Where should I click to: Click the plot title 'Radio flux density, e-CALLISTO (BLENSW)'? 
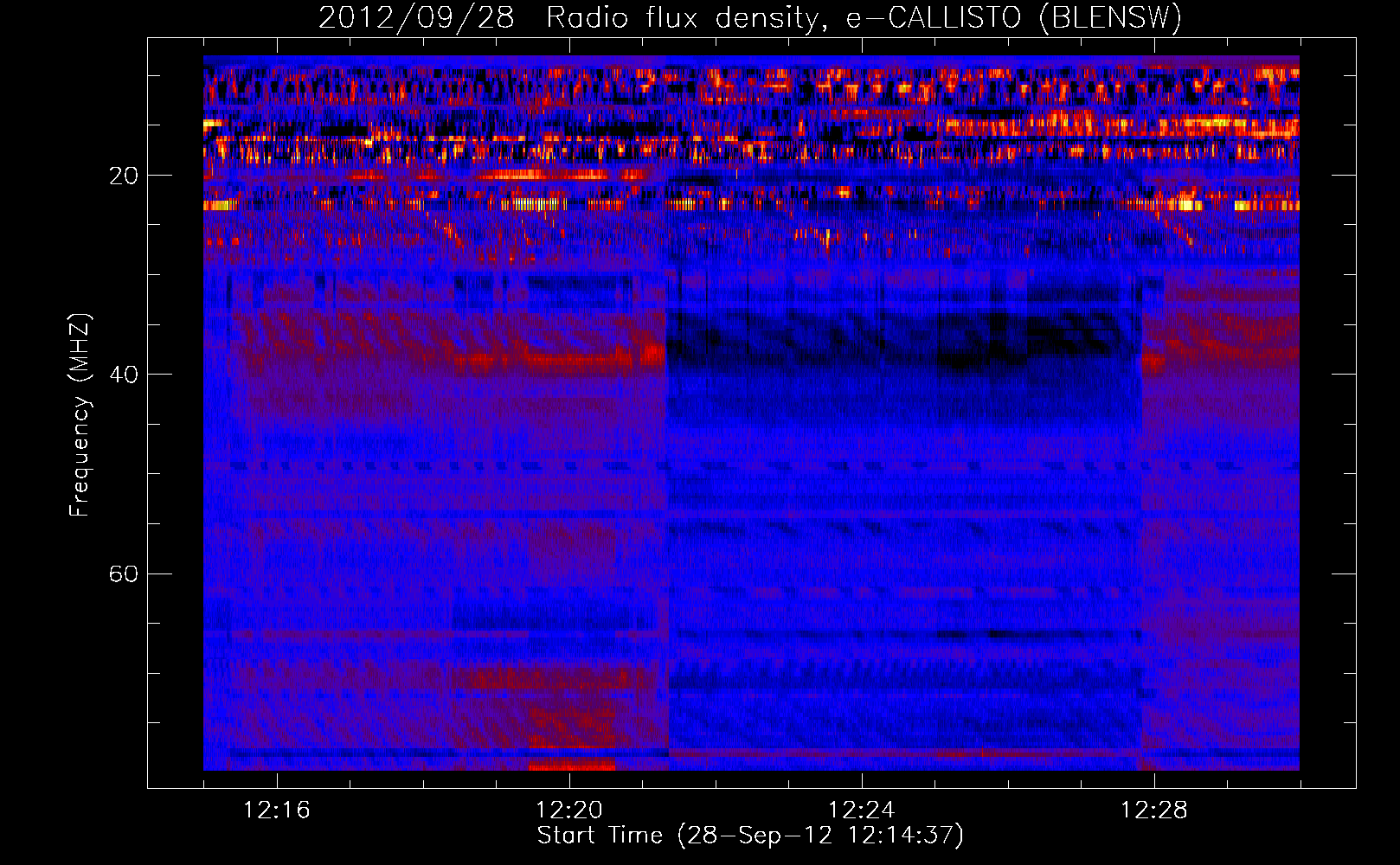pyautogui.click(x=864, y=17)
